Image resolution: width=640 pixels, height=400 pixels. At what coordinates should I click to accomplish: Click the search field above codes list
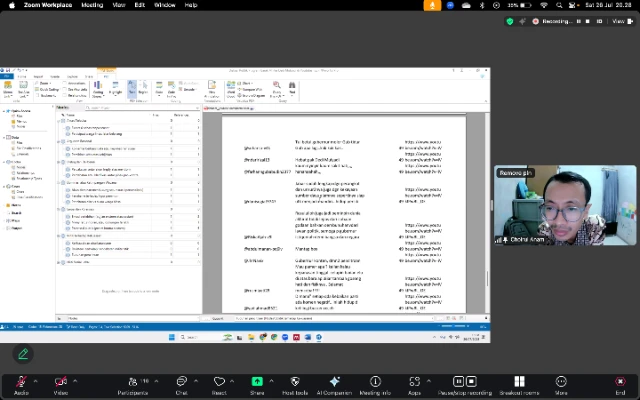point(142,108)
